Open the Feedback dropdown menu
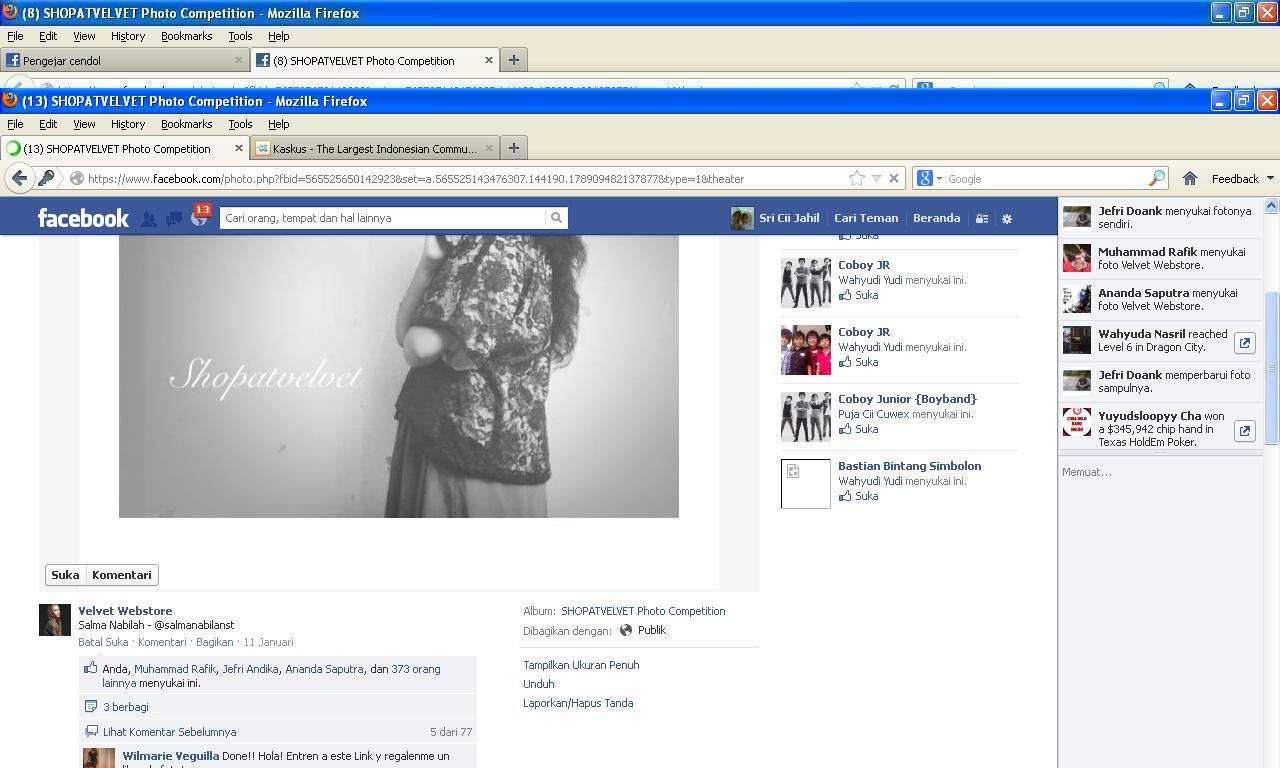Viewport: 1280px width, 768px height. (x=1243, y=178)
